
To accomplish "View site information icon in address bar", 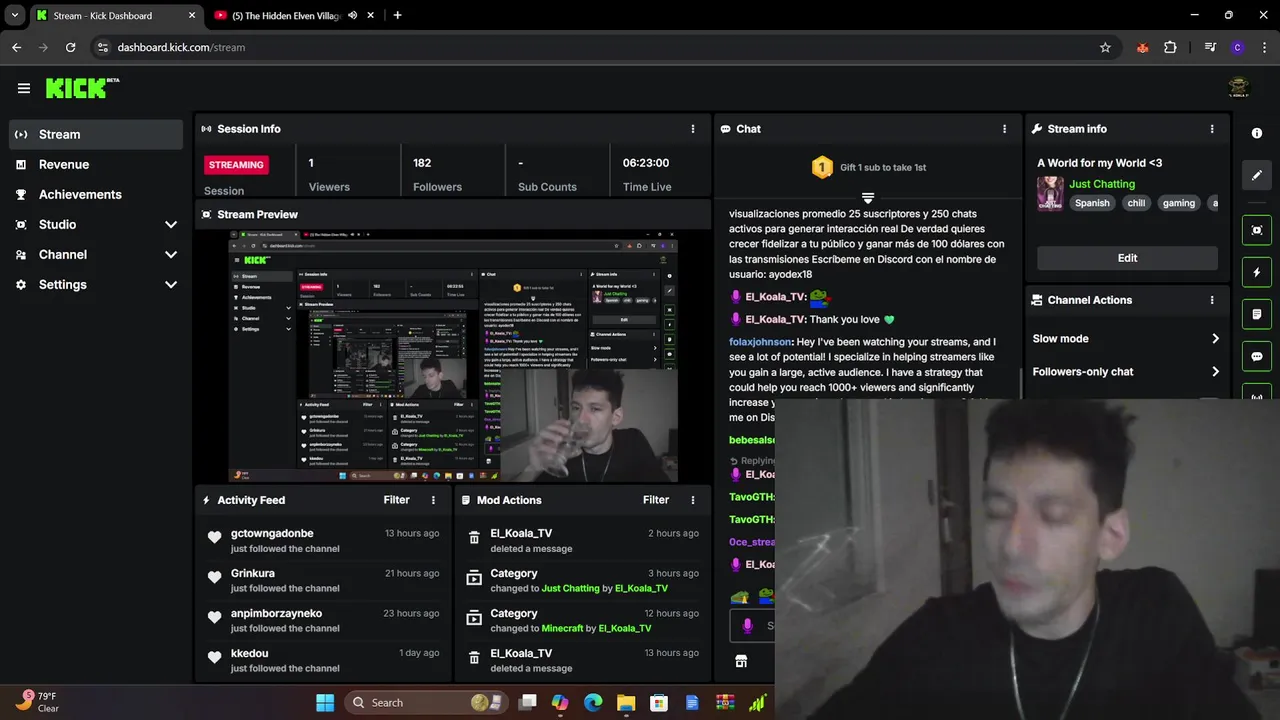I will pos(102,47).
